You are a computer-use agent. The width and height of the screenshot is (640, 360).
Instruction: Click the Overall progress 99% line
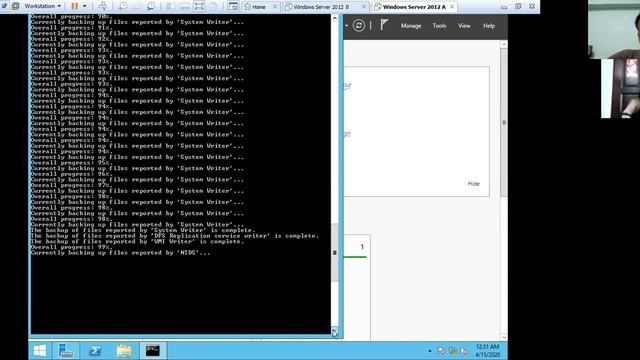71,247
